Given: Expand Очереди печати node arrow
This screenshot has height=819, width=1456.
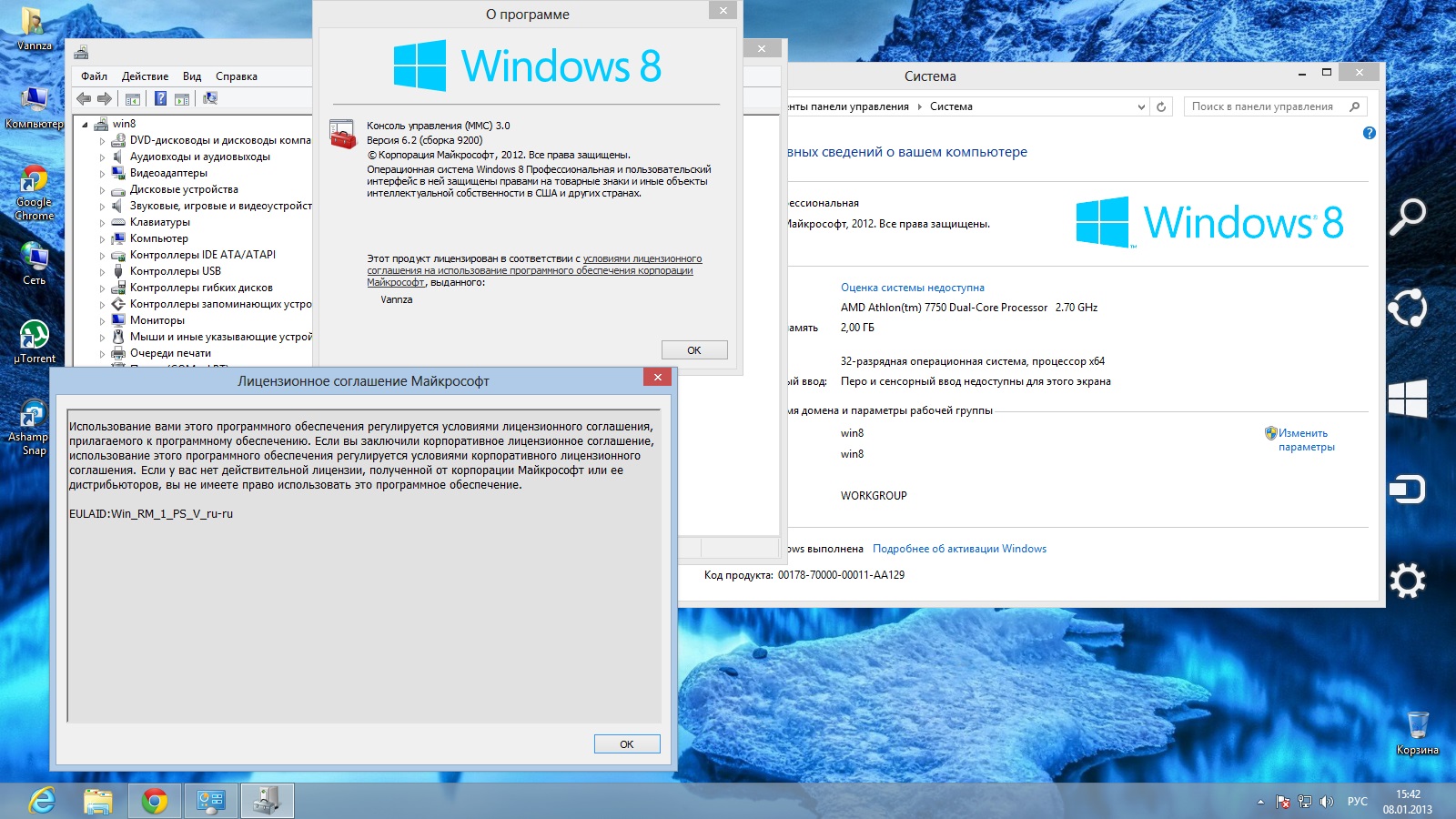Looking at the screenshot, I should click(x=102, y=354).
